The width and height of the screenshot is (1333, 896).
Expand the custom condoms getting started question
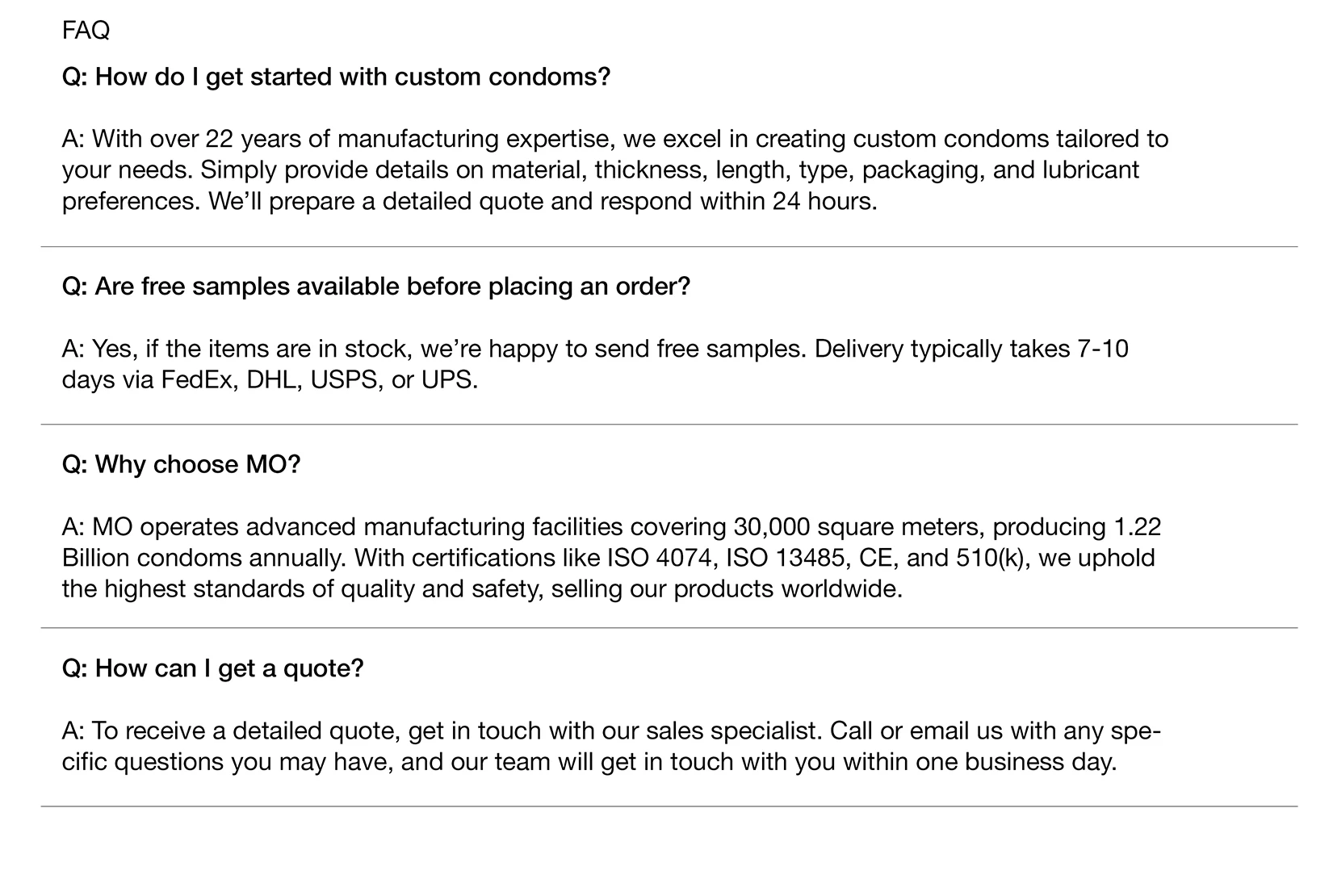click(x=336, y=77)
